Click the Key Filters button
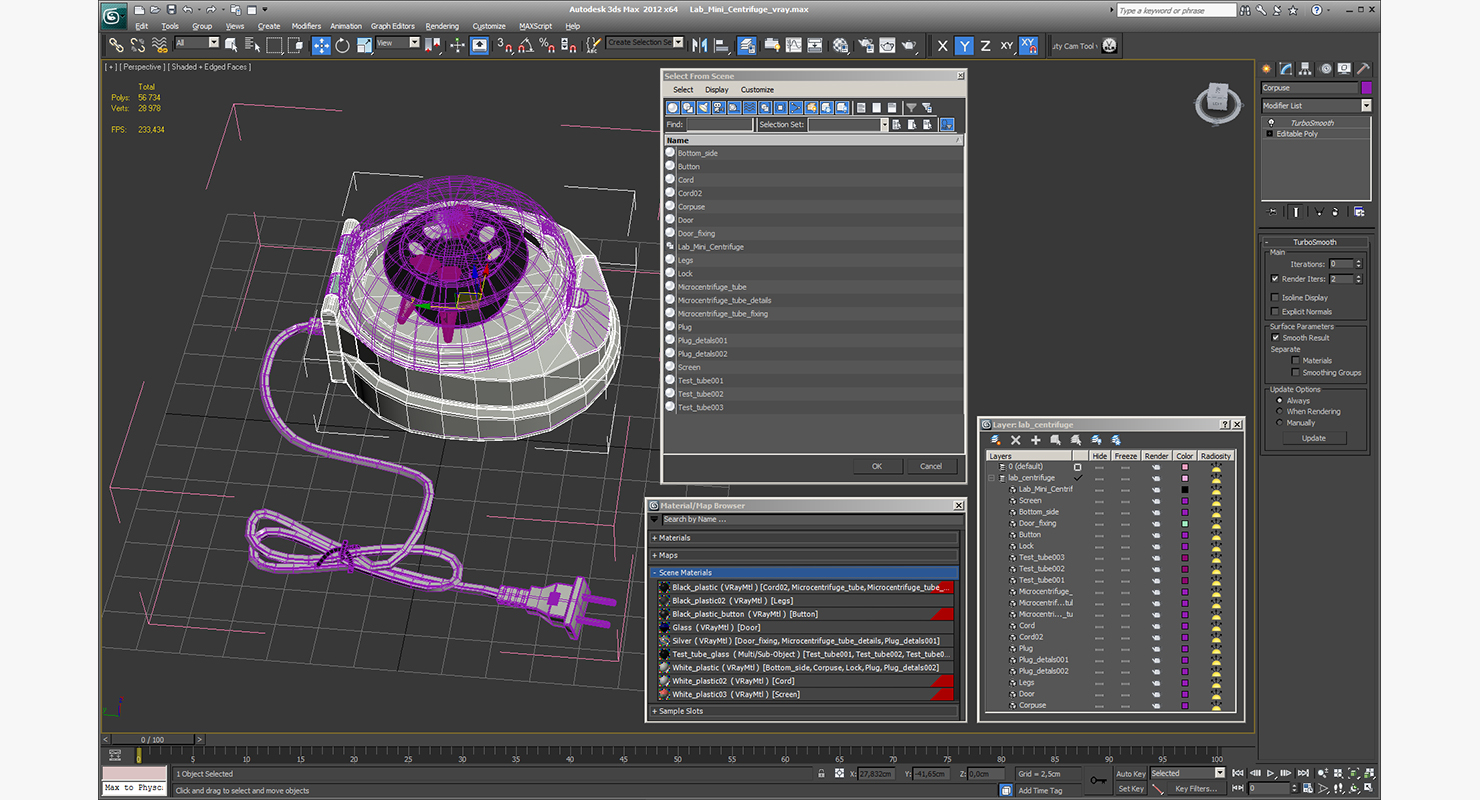This screenshot has height=800, width=1480. (x=1197, y=789)
